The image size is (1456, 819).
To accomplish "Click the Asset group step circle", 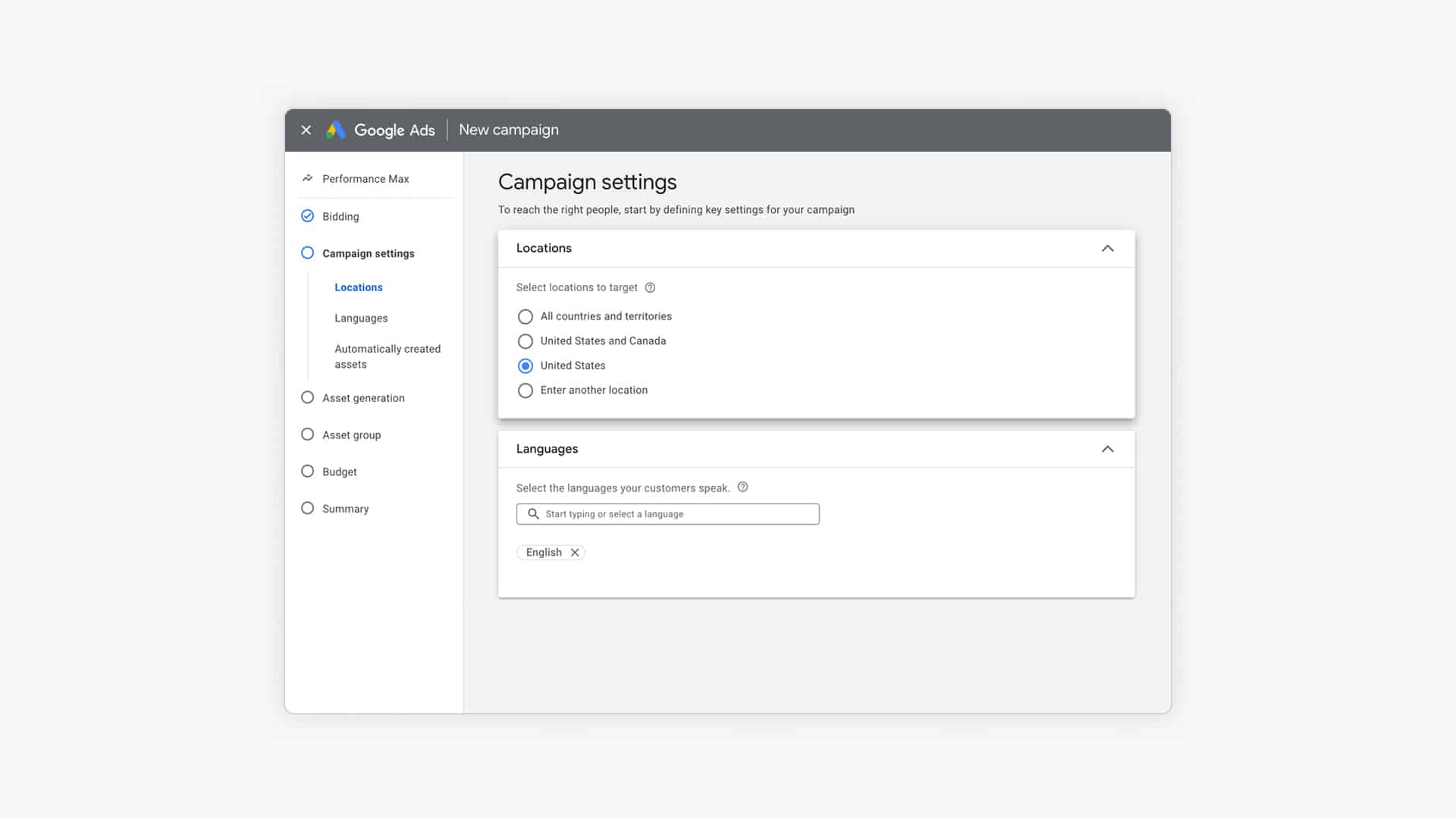I will (307, 435).
